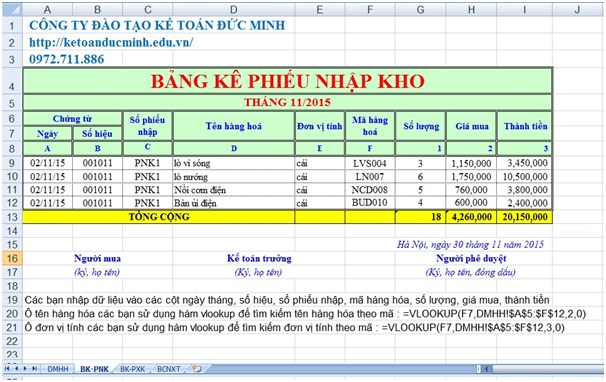Select row 20 header

[x=12, y=314]
